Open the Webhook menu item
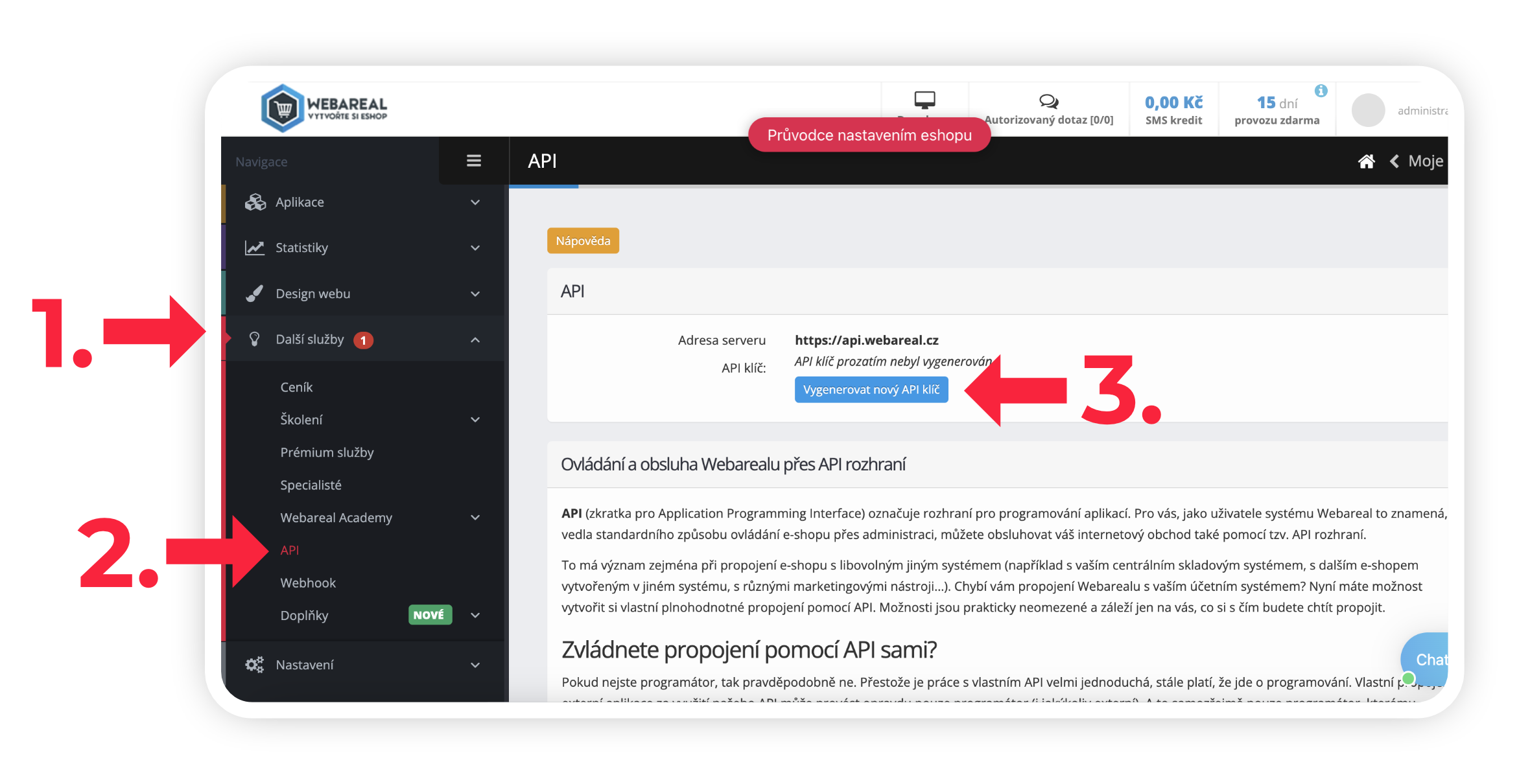The width and height of the screenshot is (1530, 784). coord(308,582)
